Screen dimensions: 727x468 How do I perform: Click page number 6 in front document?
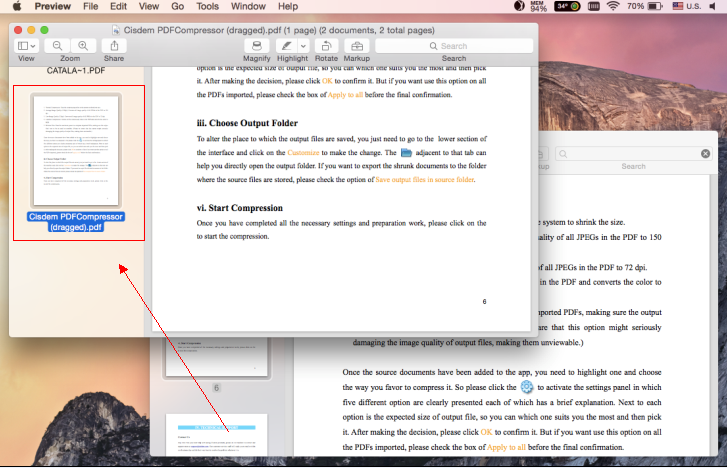(485, 301)
